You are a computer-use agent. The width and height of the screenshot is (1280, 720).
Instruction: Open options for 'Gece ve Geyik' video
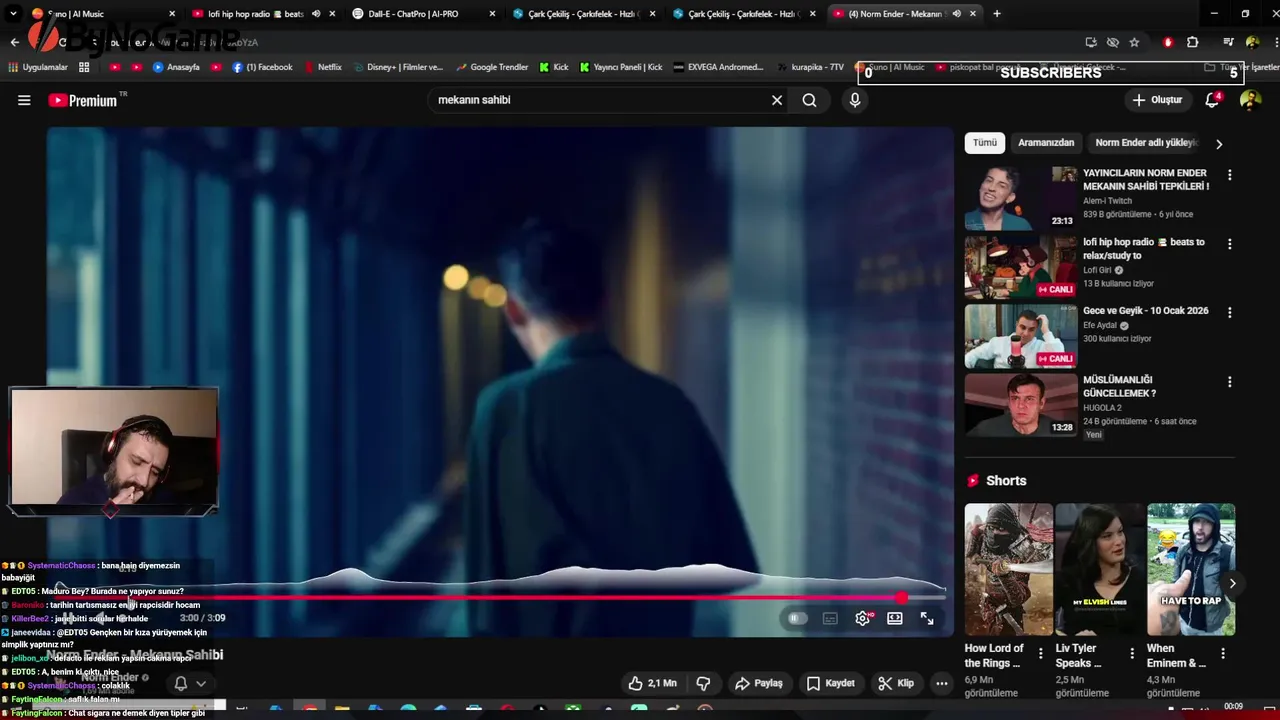[x=1229, y=313]
